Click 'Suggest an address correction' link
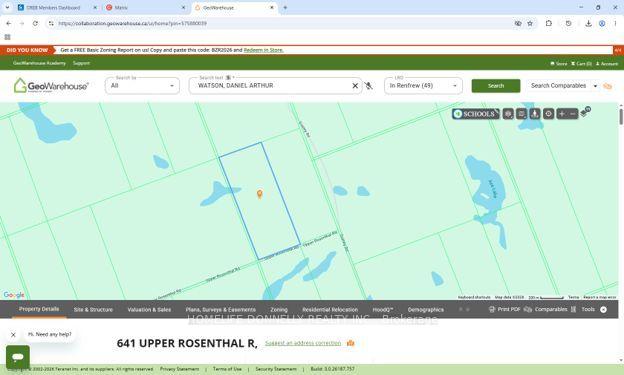The height and width of the screenshot is (375, 624). pyautogui.click(x=303, y=343)
